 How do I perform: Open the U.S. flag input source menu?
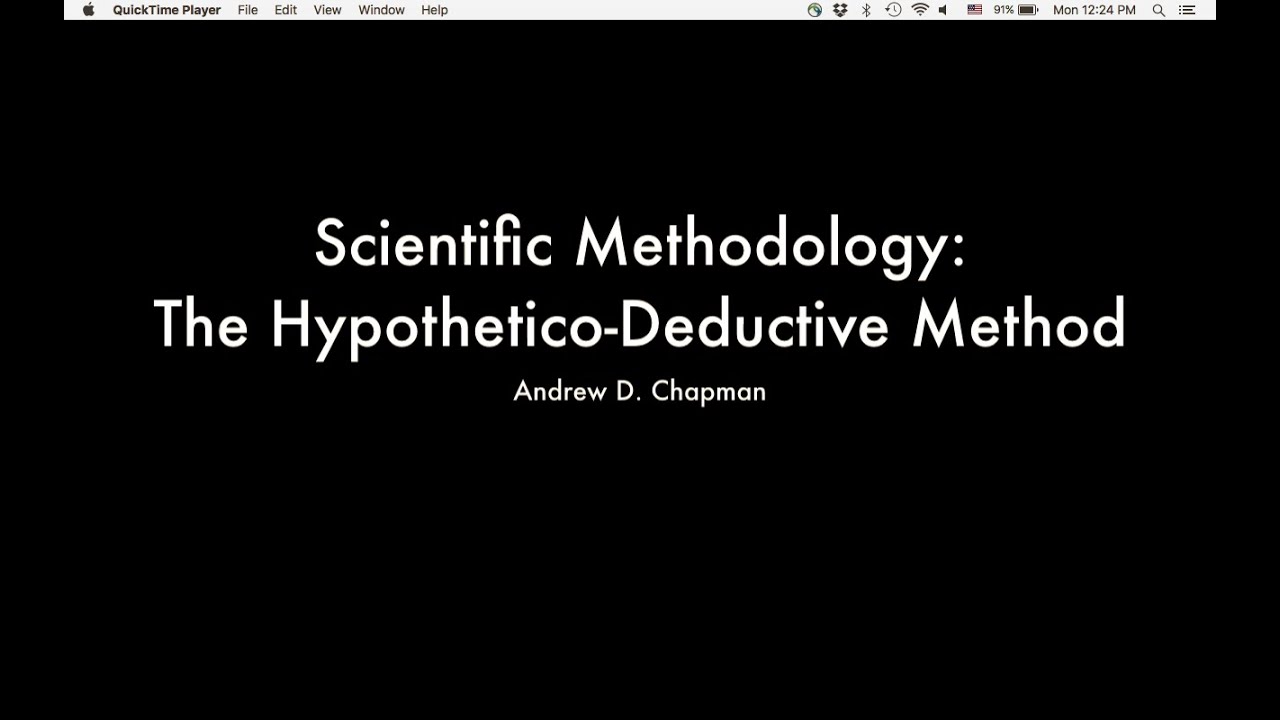(974, 10)
